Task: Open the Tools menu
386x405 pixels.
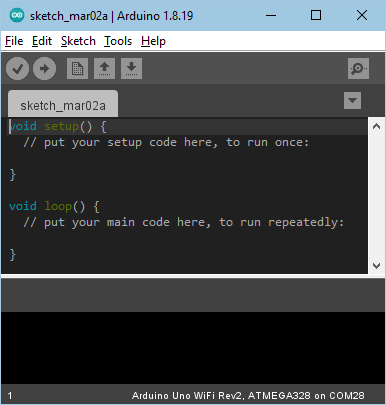Action: tap(118, 41)
